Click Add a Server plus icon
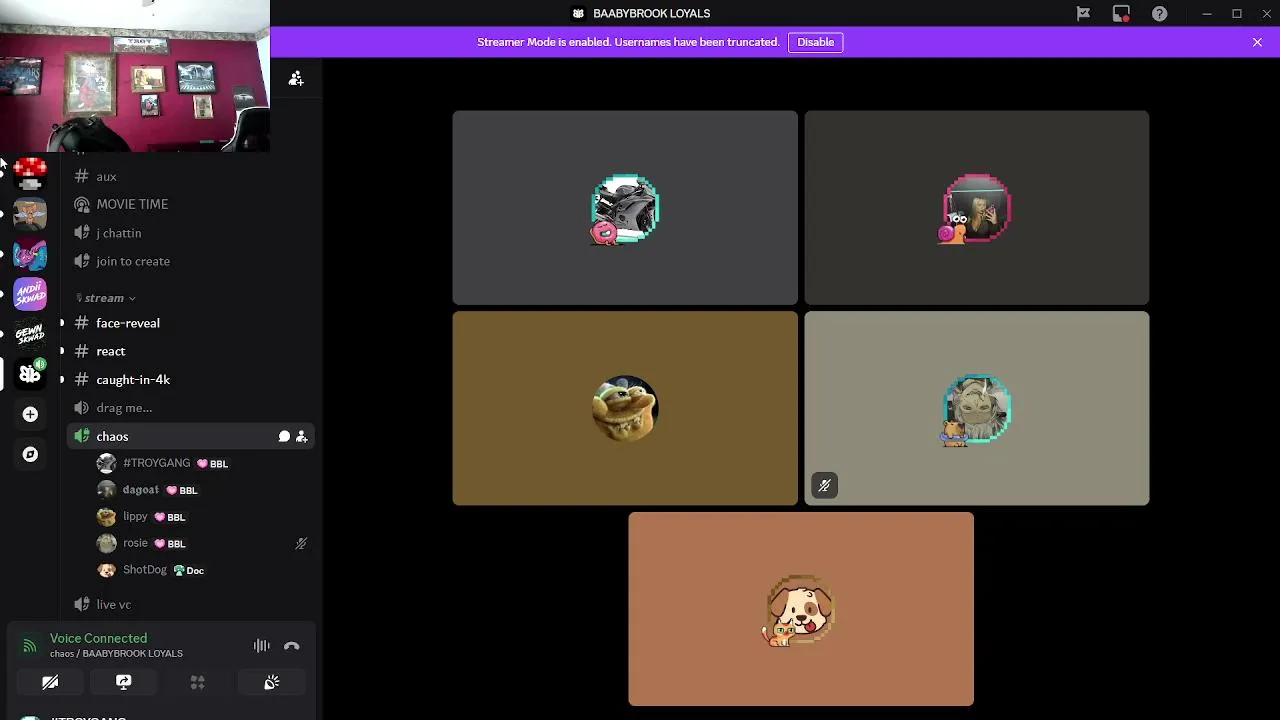Image resolution: width=1280 pixels, height=720 pixels. (30, 414)
